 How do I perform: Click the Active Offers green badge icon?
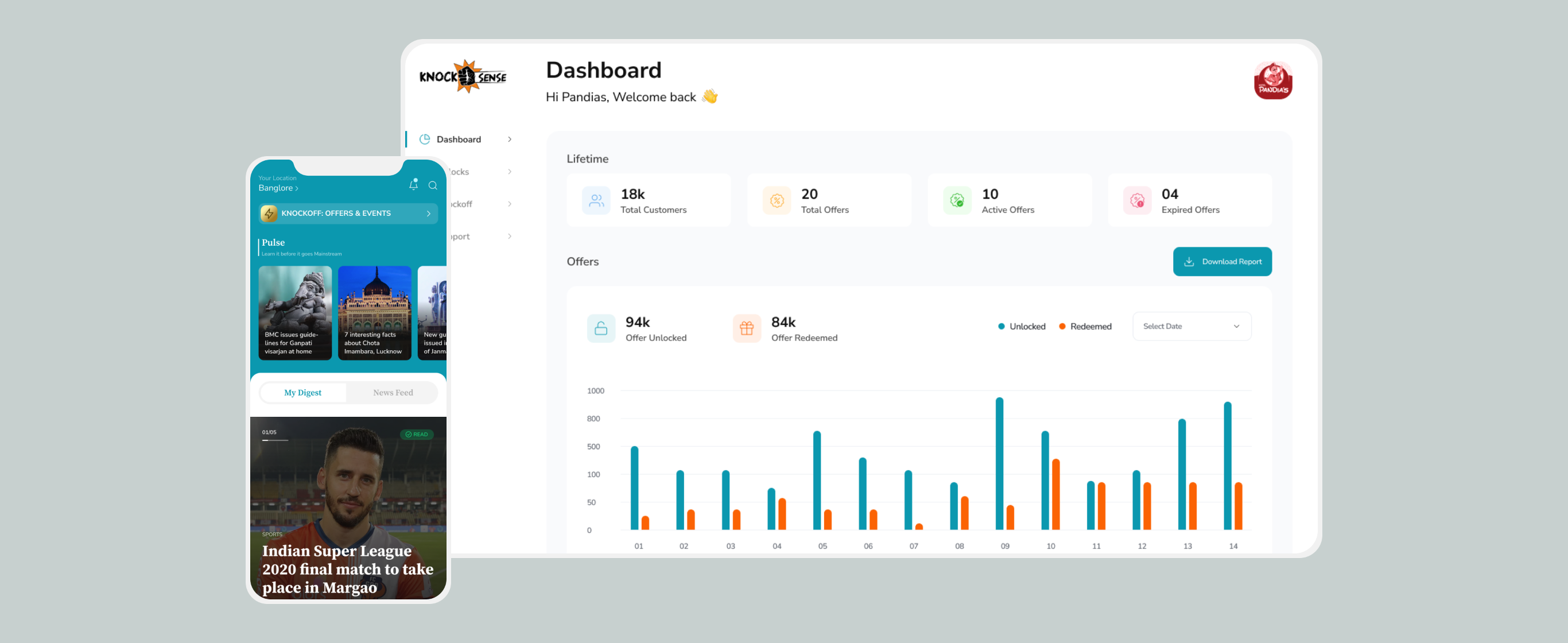(x=957, y=200)
